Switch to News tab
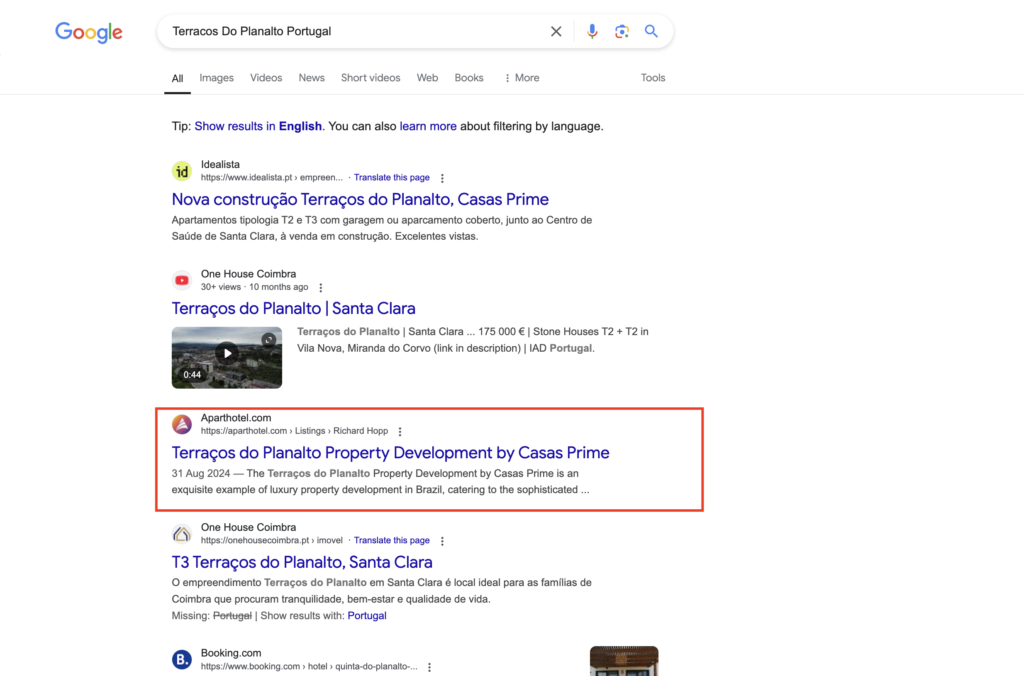This screenshot has width=1024, height=676. click(312, 78)
